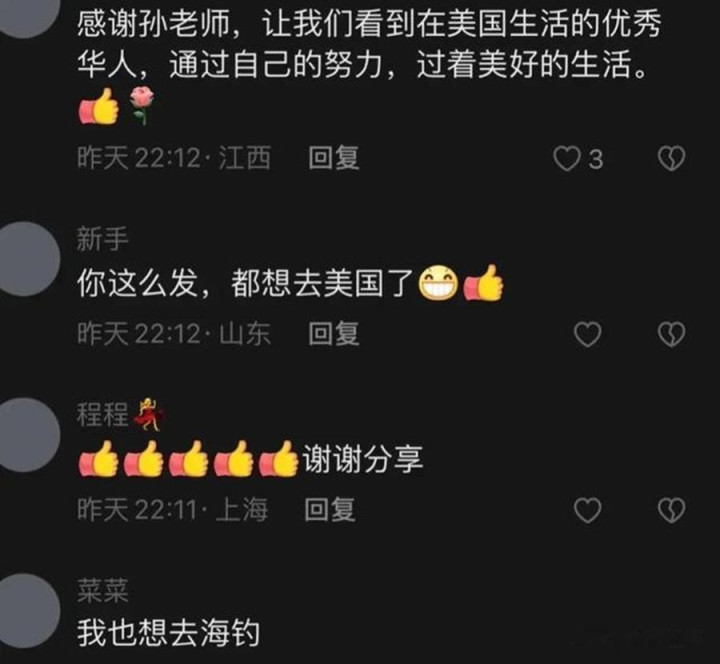Like the Jiangxi comment with 3 likes
Viewport: 720px width, 664px height.
(x=566, y=159)
